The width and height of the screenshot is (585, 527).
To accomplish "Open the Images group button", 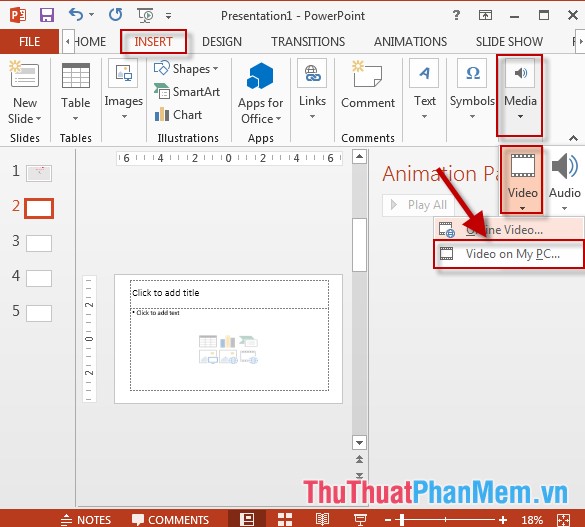I will point(123,90).
